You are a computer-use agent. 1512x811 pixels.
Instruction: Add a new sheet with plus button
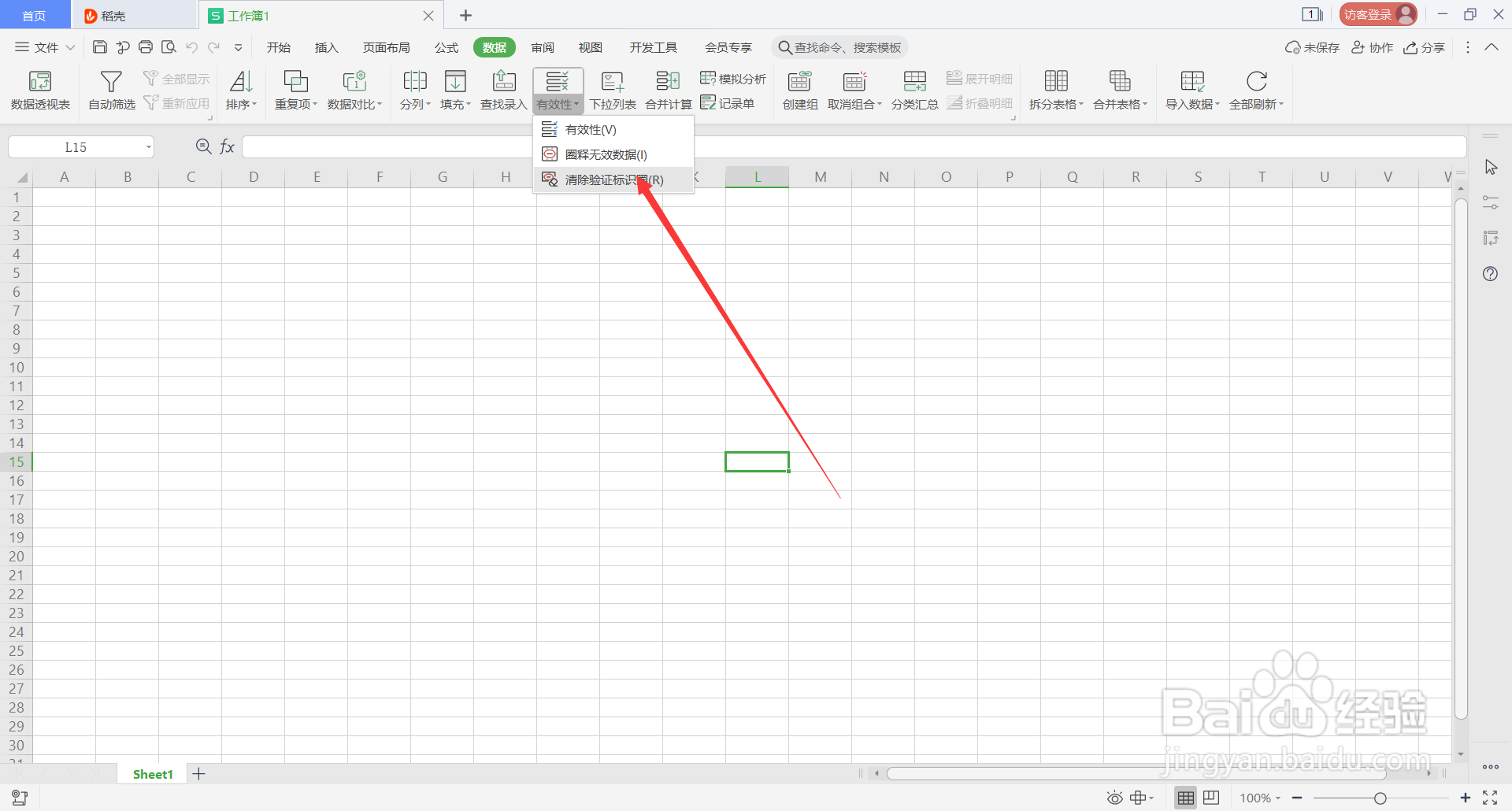coord(199,774)
